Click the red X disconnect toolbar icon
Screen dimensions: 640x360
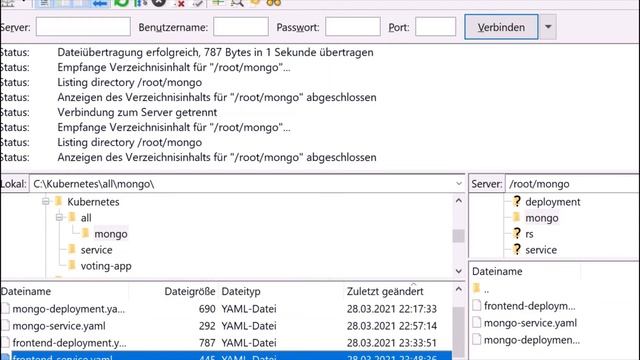coord(179,3)
